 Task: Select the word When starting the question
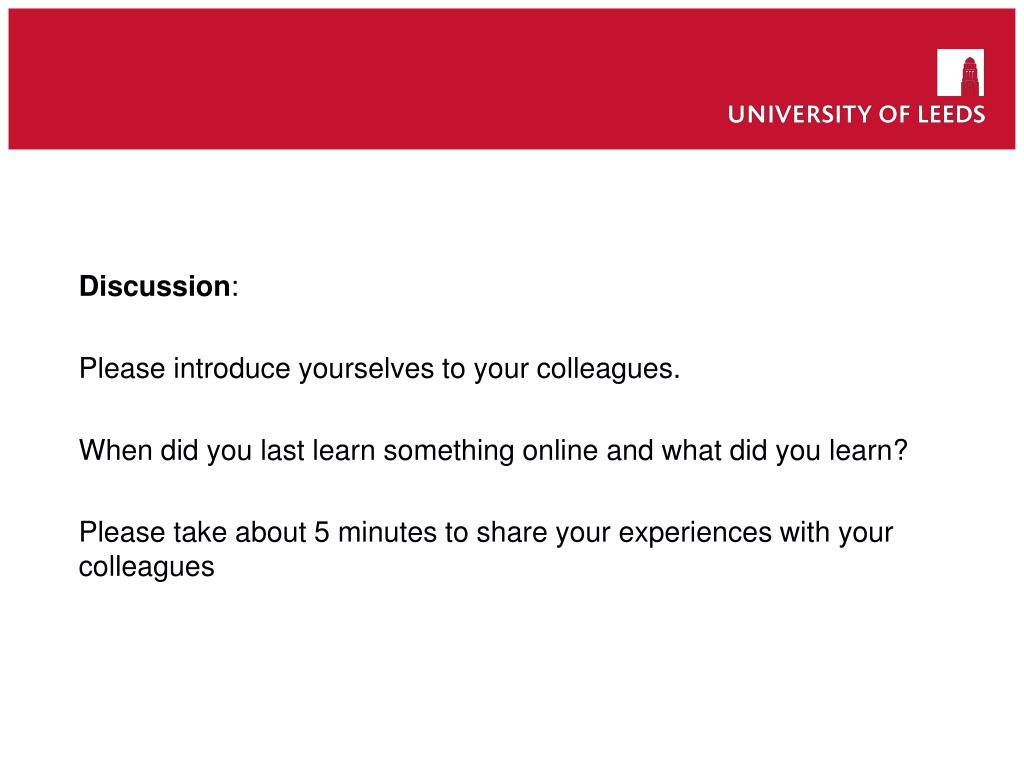tap(116, 450)
